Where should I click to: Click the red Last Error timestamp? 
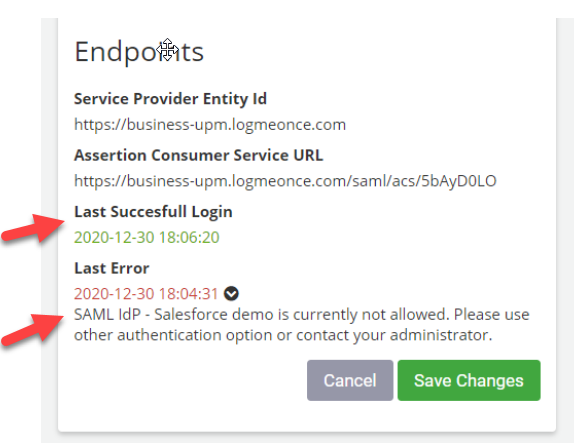pyautogui.click(x=146, y=294)
